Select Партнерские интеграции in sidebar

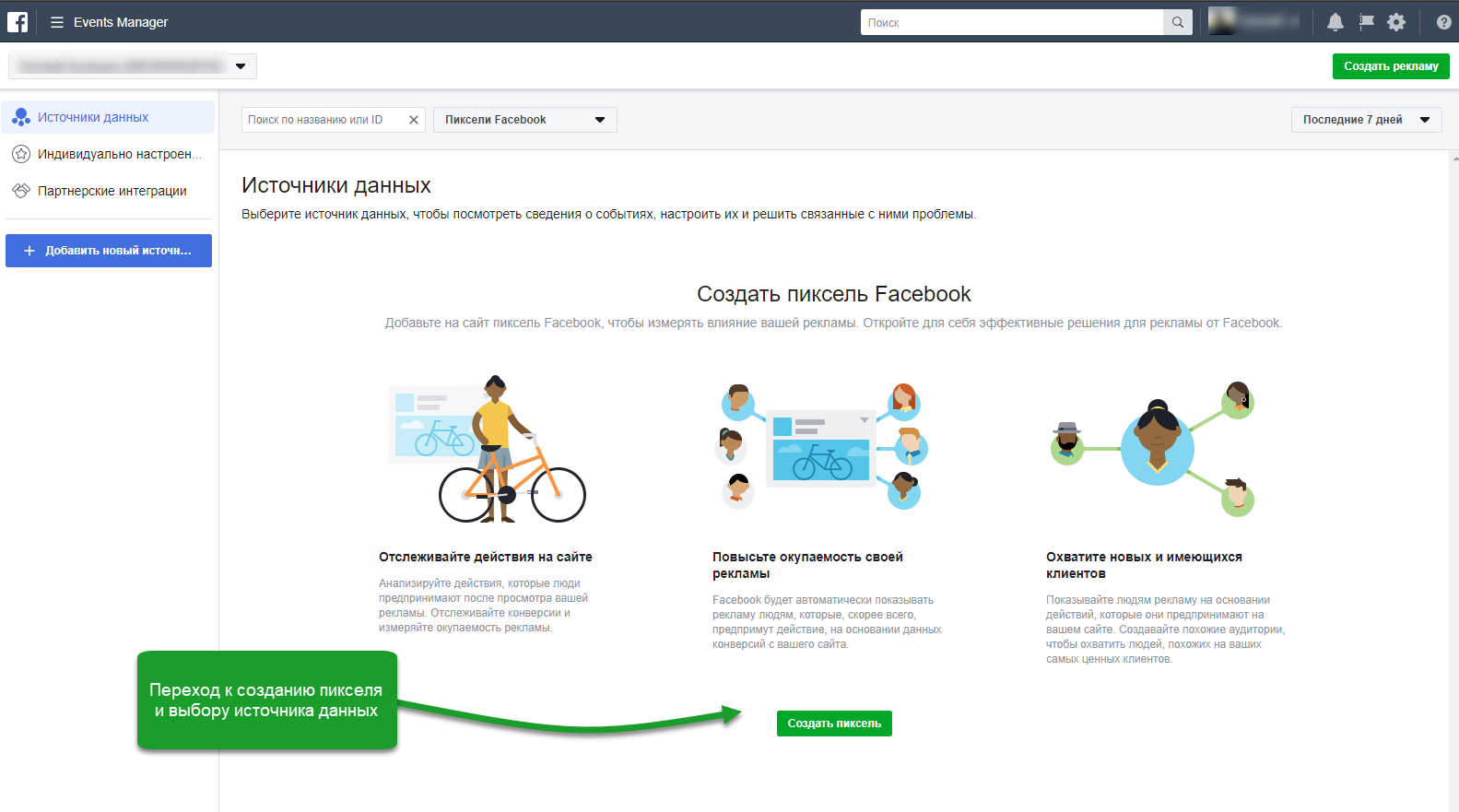click(108, 191)
